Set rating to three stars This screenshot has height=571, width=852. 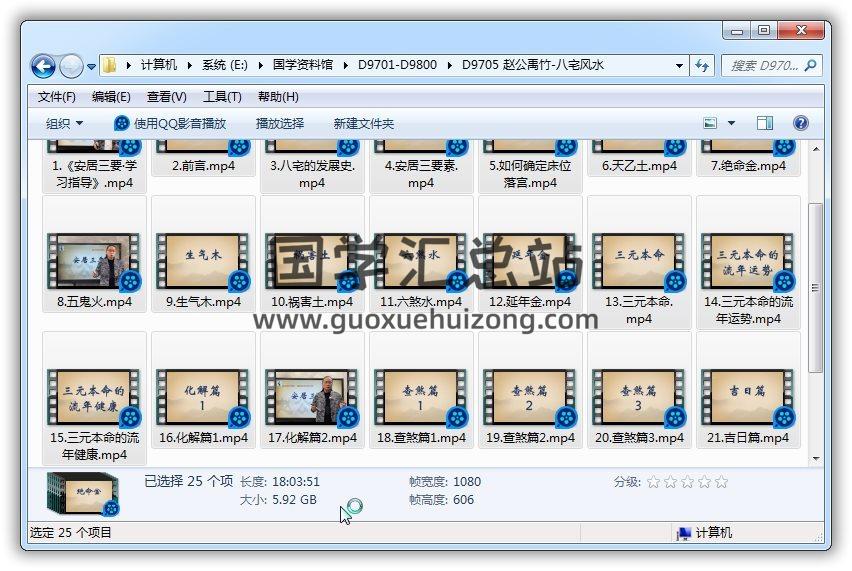pos(687,481)
